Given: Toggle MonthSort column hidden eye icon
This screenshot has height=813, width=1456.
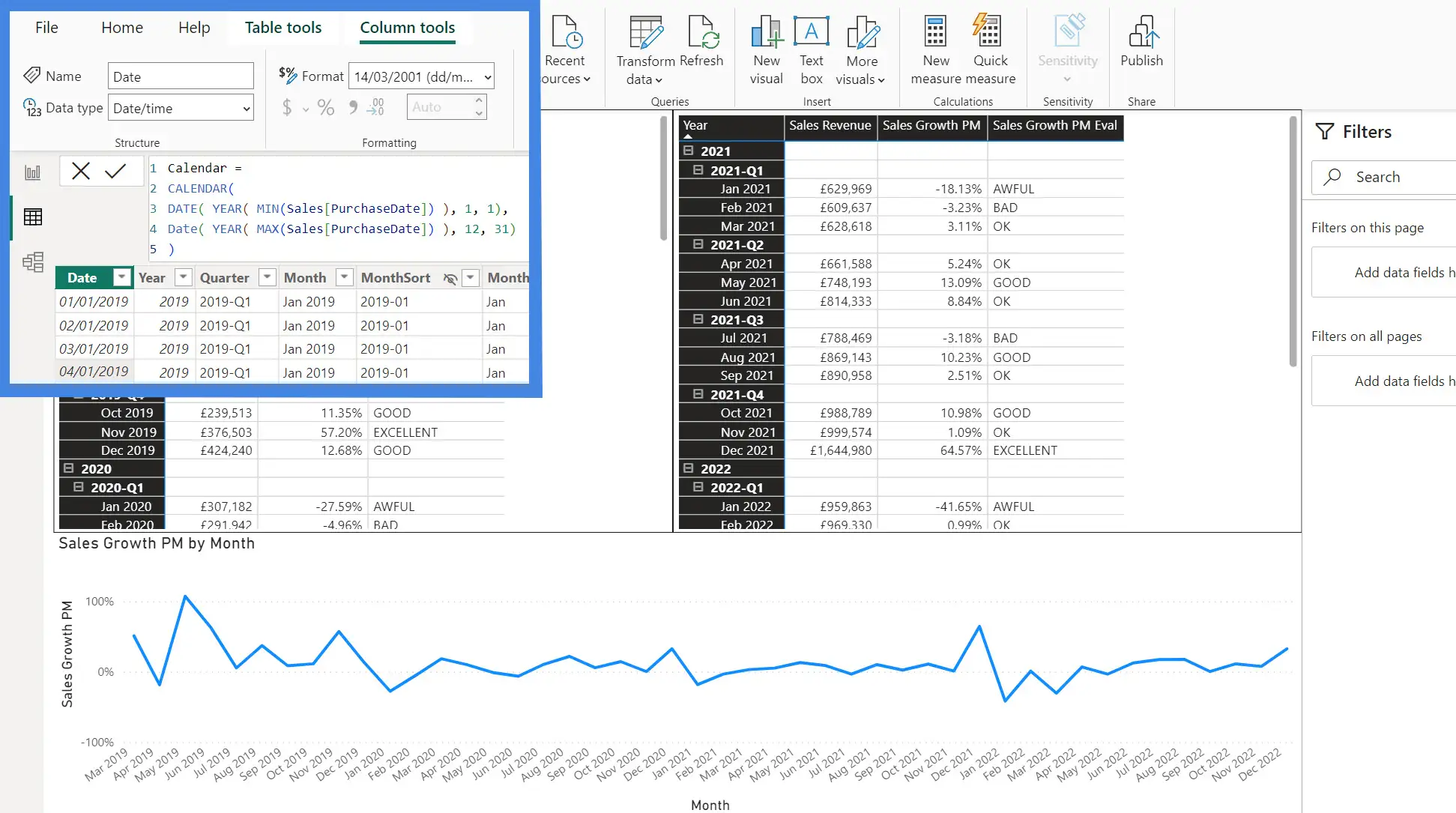Looking at the screenshot, I should [450, 278].
